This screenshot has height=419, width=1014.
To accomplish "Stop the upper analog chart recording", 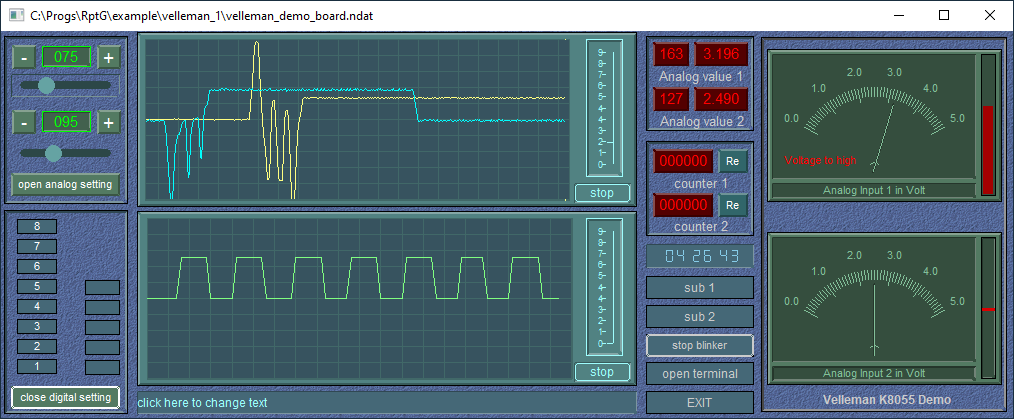I will point(602,193).
